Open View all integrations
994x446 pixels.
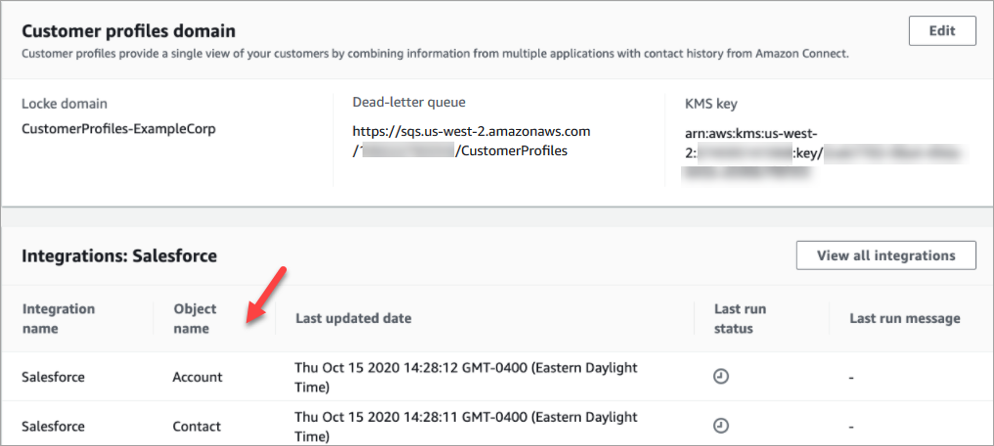885,255
